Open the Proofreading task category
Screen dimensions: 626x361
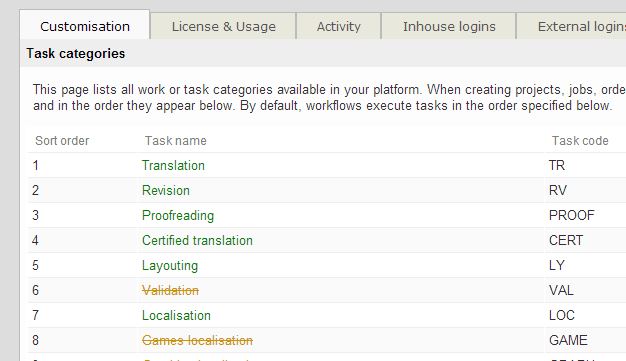178,216
